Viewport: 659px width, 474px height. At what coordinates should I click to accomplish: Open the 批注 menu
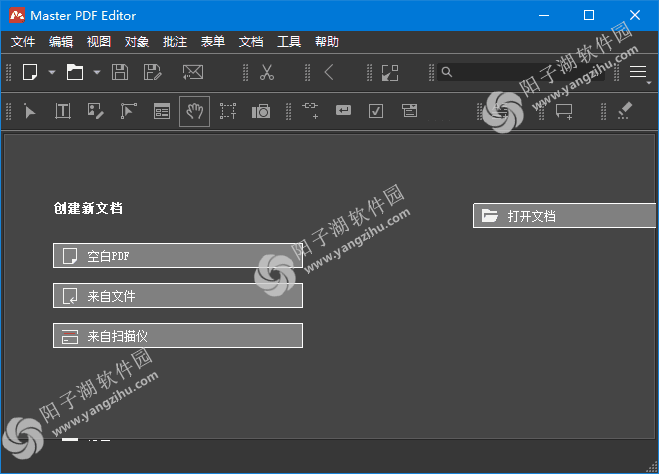(175, 42)
